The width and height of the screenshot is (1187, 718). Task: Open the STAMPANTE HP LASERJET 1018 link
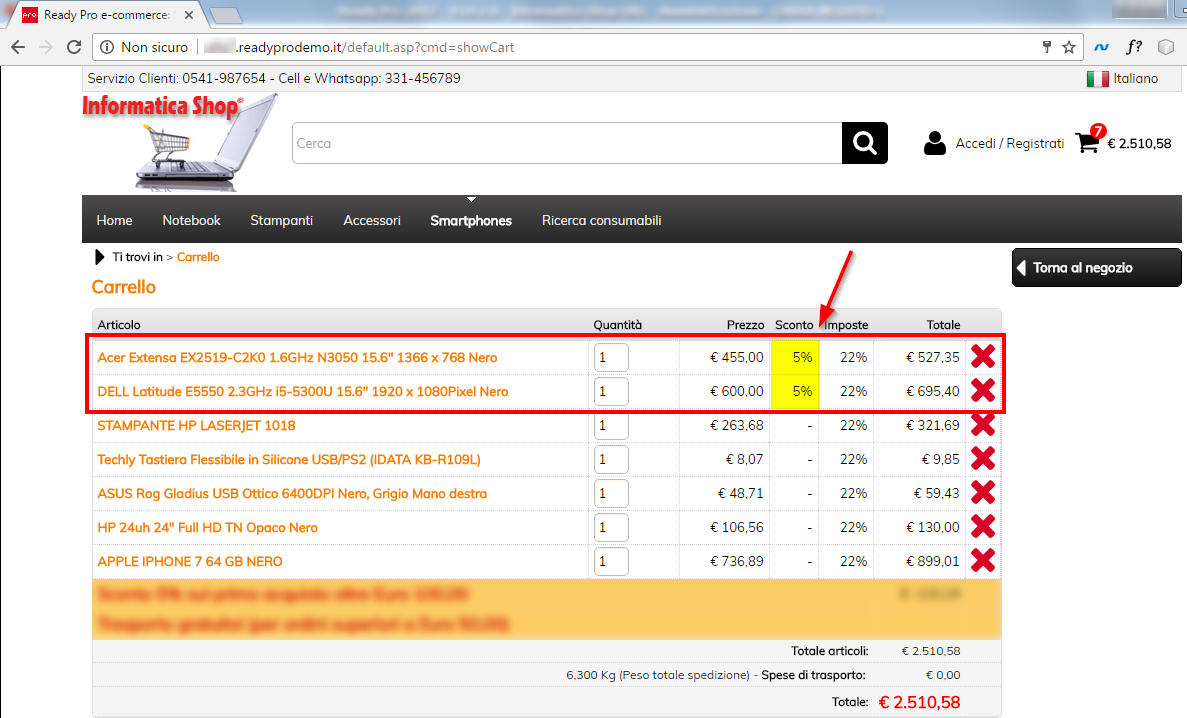click(196, 426)
